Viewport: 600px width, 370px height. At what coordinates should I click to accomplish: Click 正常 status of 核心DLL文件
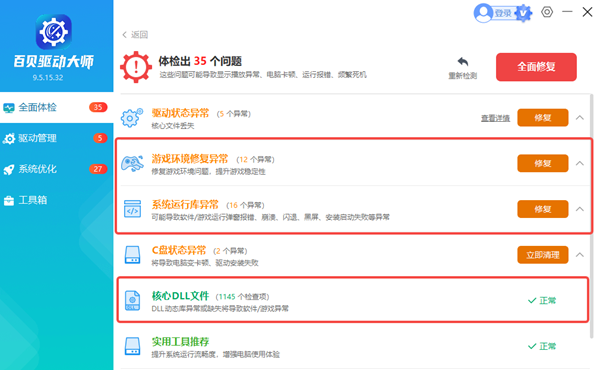pos(542,301)
